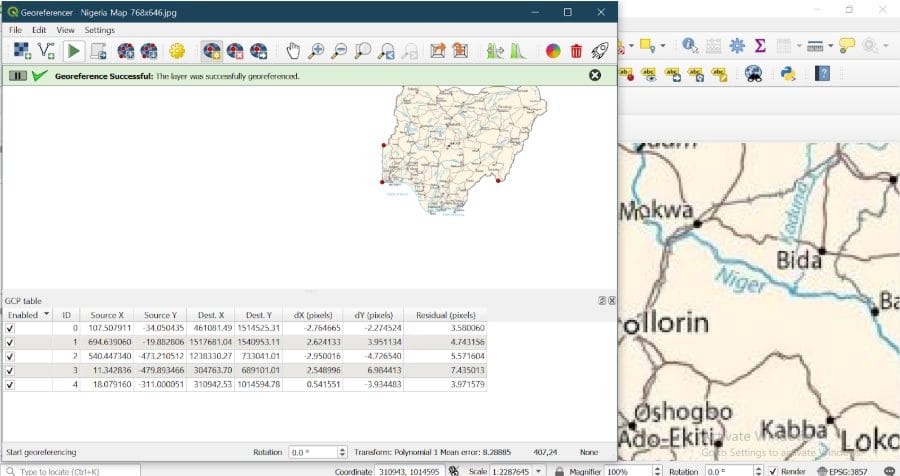The height and width of the screenshot is (476, 900).
Task: Disable the Render checkbox in status bar
Action: [773, 470]
